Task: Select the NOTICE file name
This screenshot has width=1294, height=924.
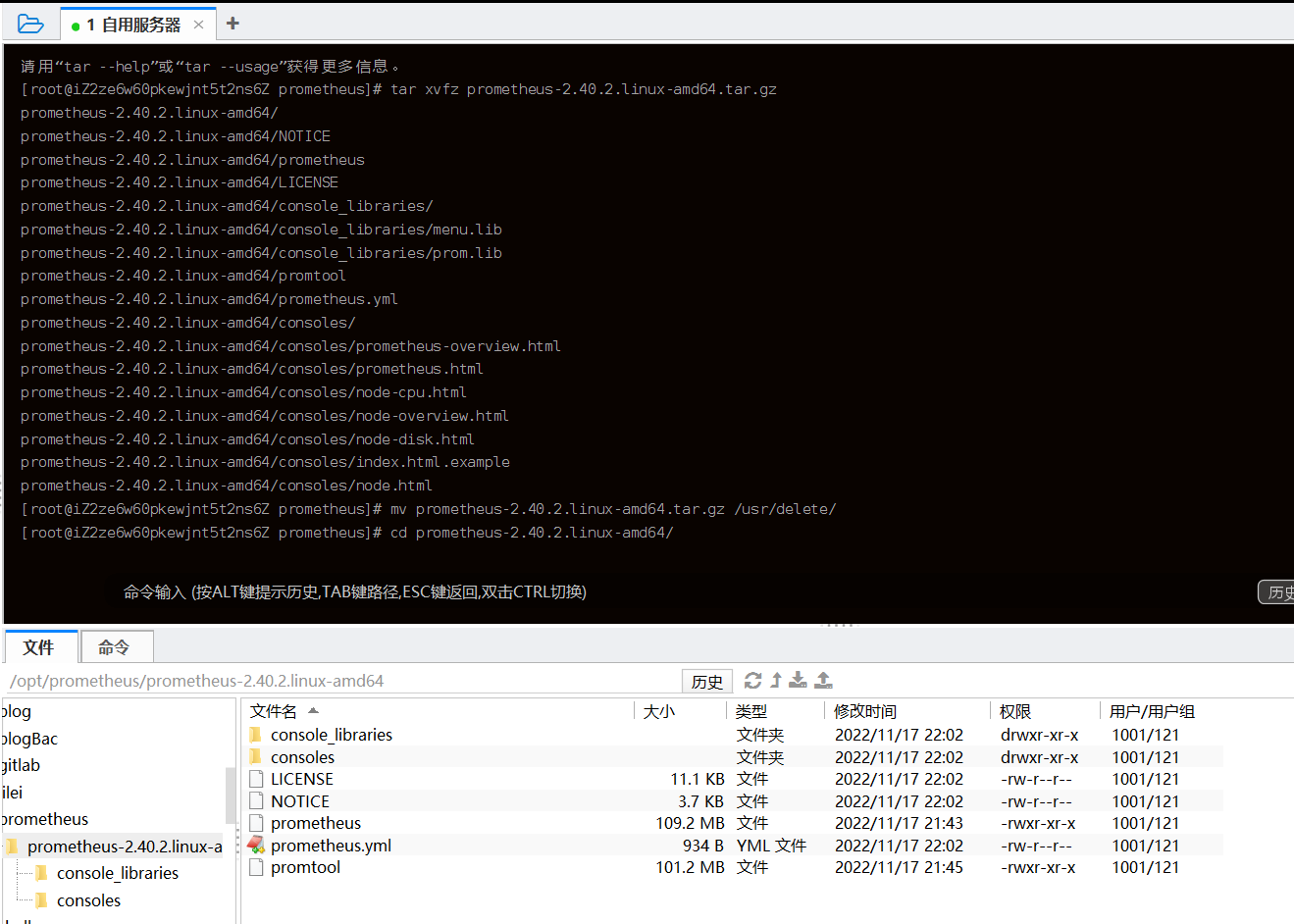Action: tap(300, 801)
